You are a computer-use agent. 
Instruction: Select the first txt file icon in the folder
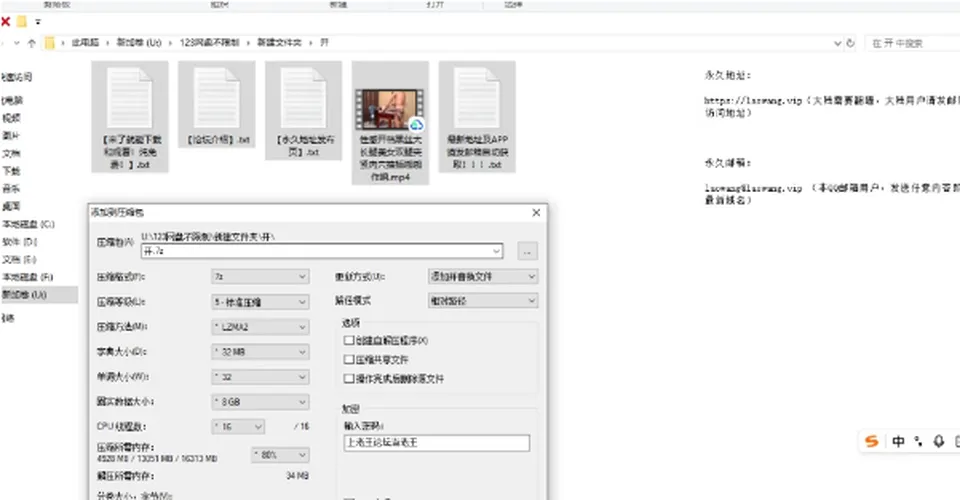pyautogui.click(x=129, y=98)
